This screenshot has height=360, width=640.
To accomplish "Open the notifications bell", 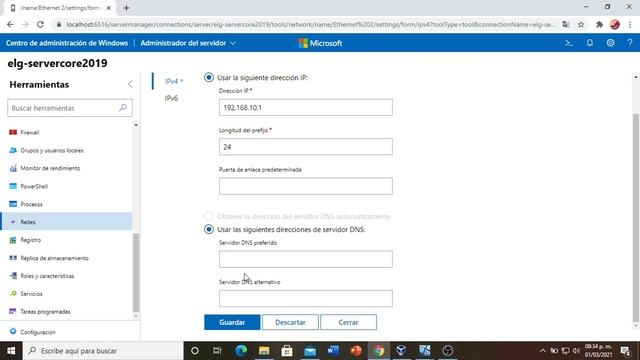I will (x=589, y=43).
